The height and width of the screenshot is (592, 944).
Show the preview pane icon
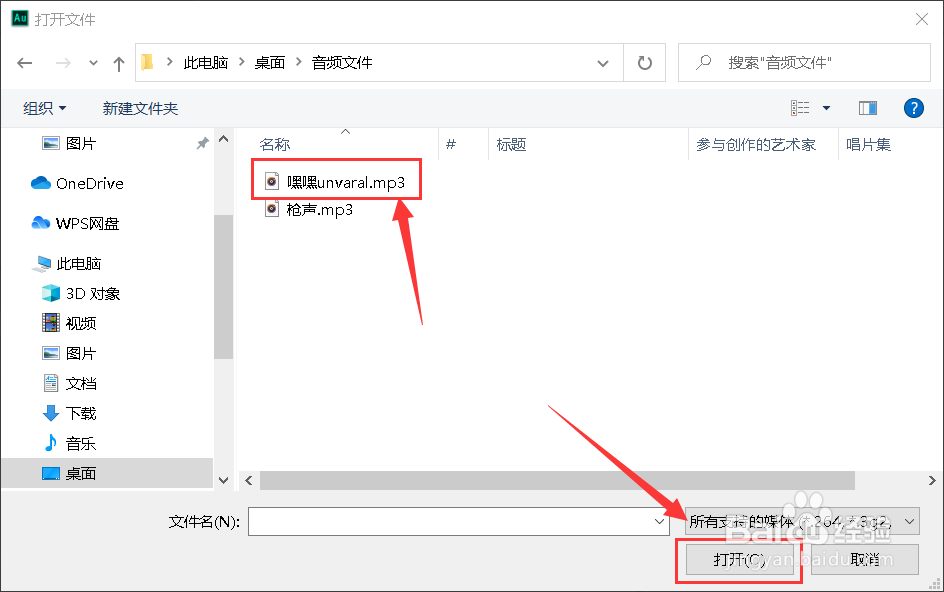pos(867,107)
